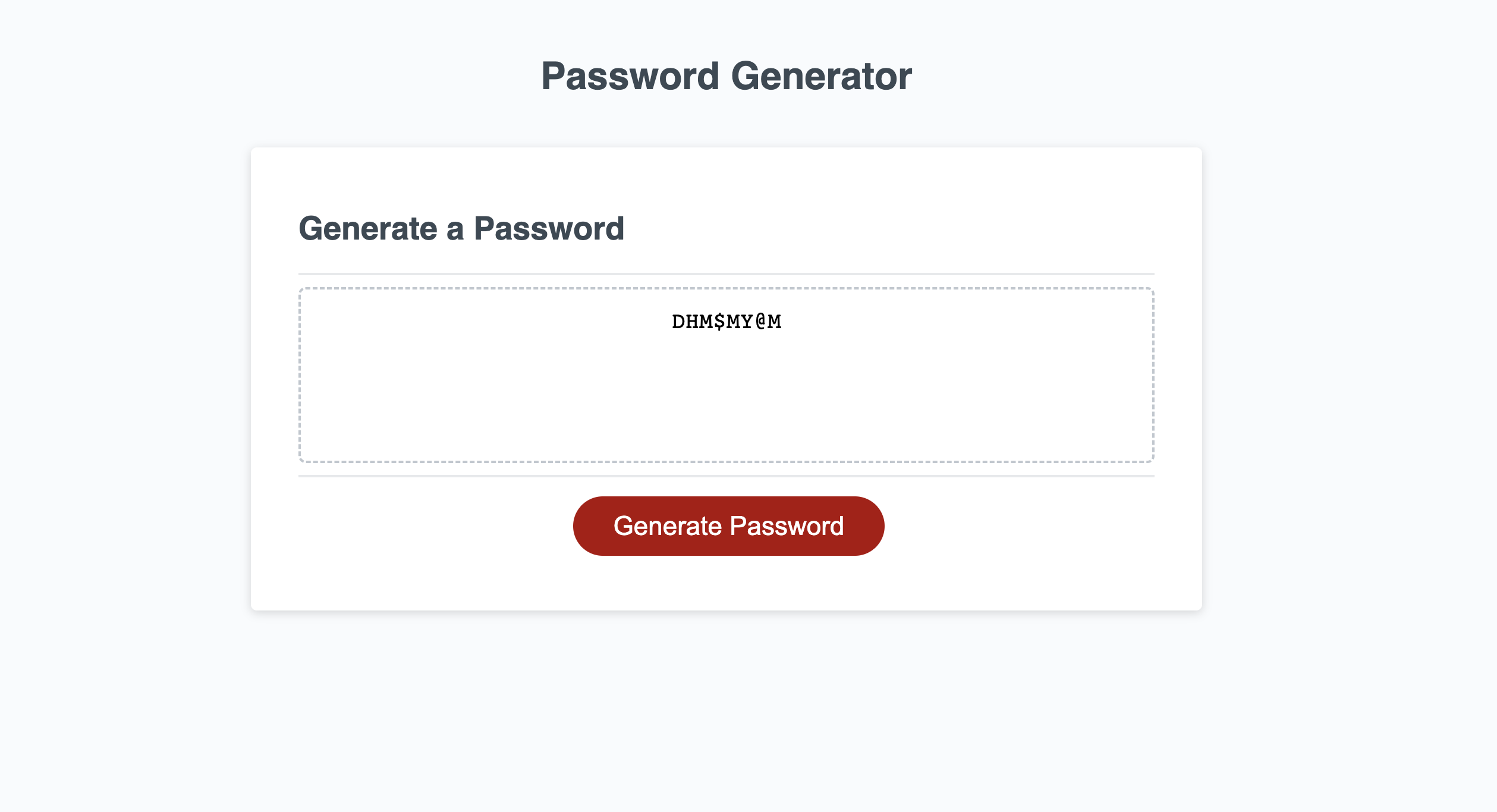Click the center of the password output area
The width and height of the screenshot is (1497, 812).
pos(727,374)
